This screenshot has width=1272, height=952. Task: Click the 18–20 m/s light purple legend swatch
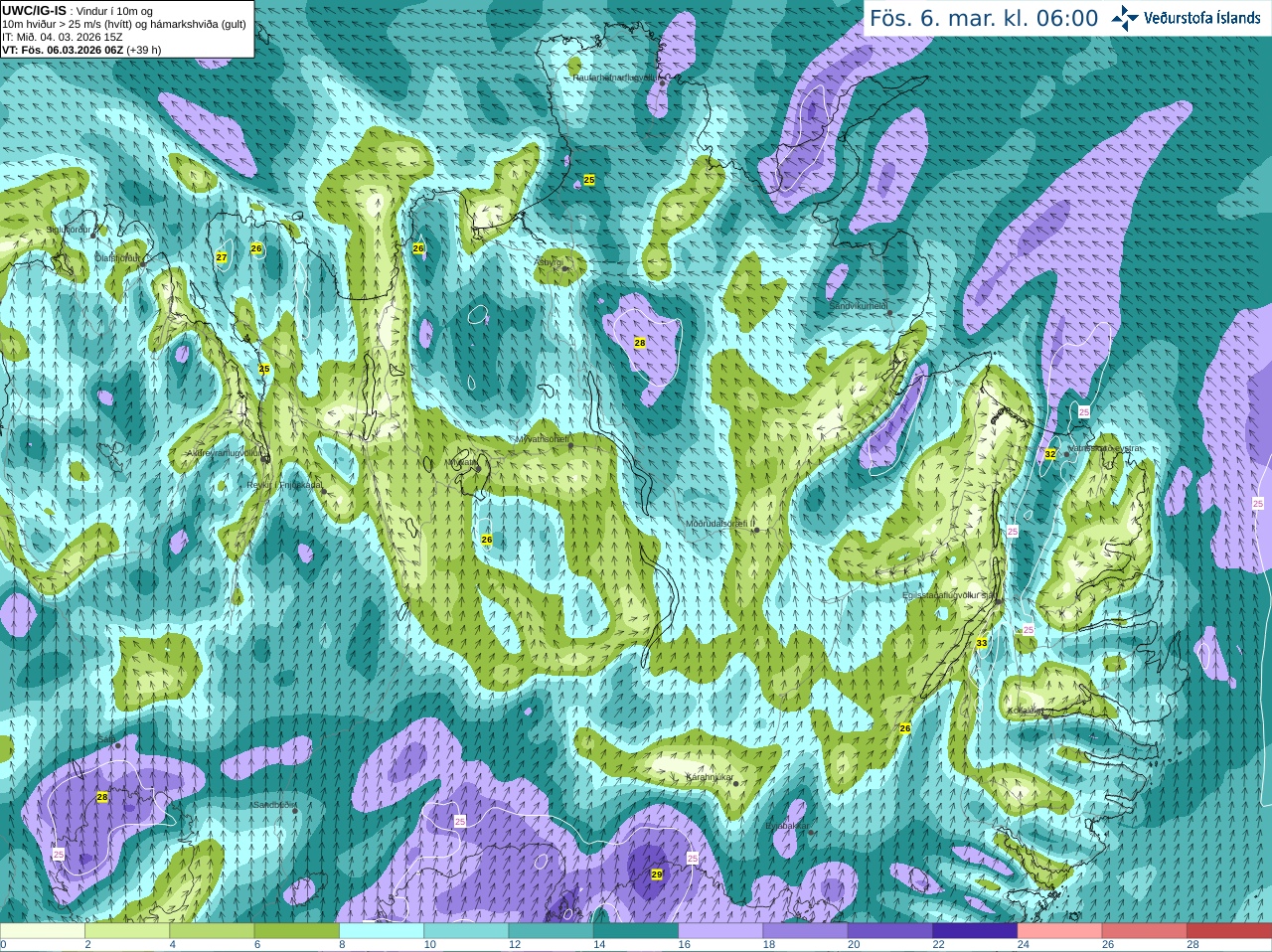pos(805,931)
